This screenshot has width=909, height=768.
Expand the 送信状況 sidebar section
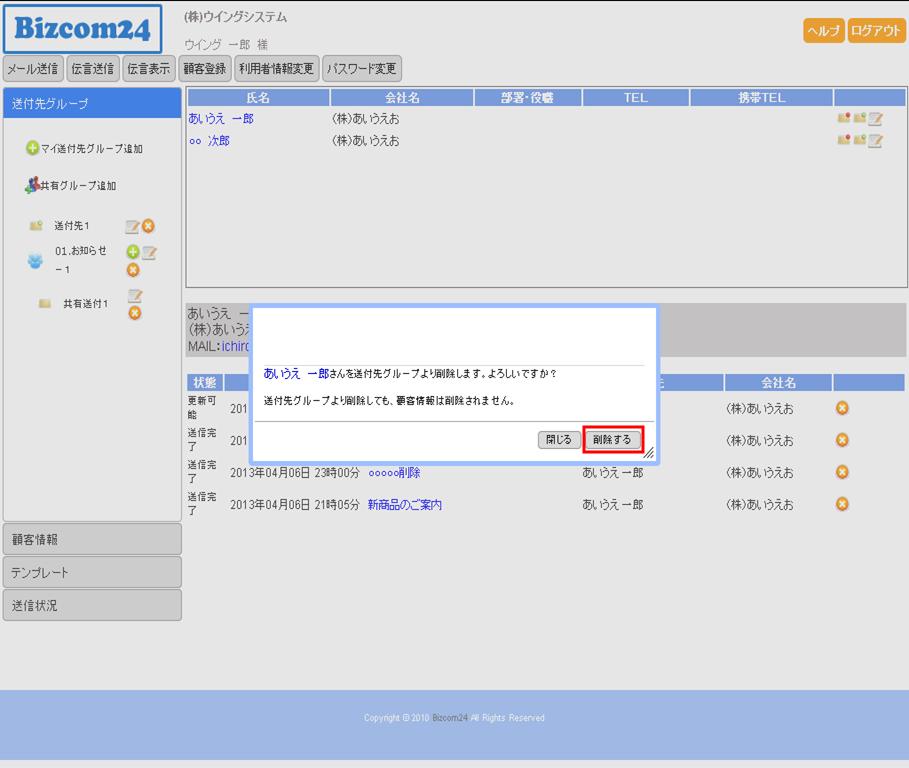[x=92, y=605]
